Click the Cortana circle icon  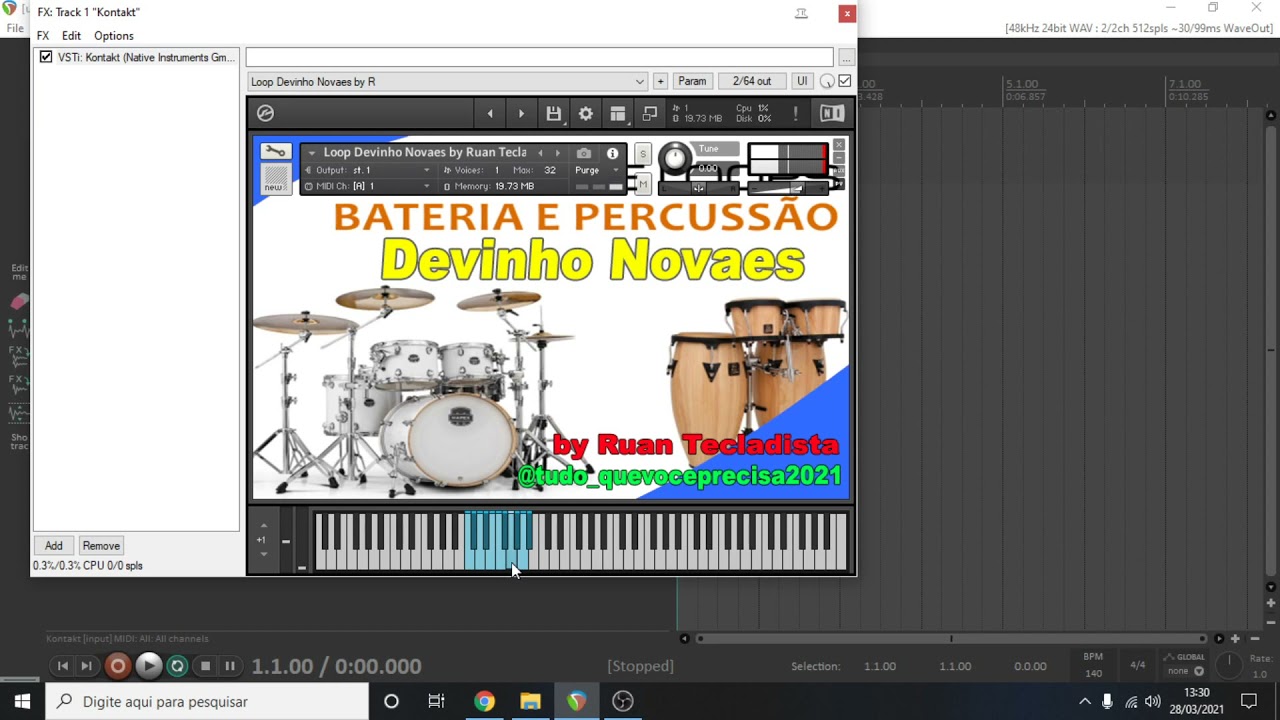pos(391,701)
